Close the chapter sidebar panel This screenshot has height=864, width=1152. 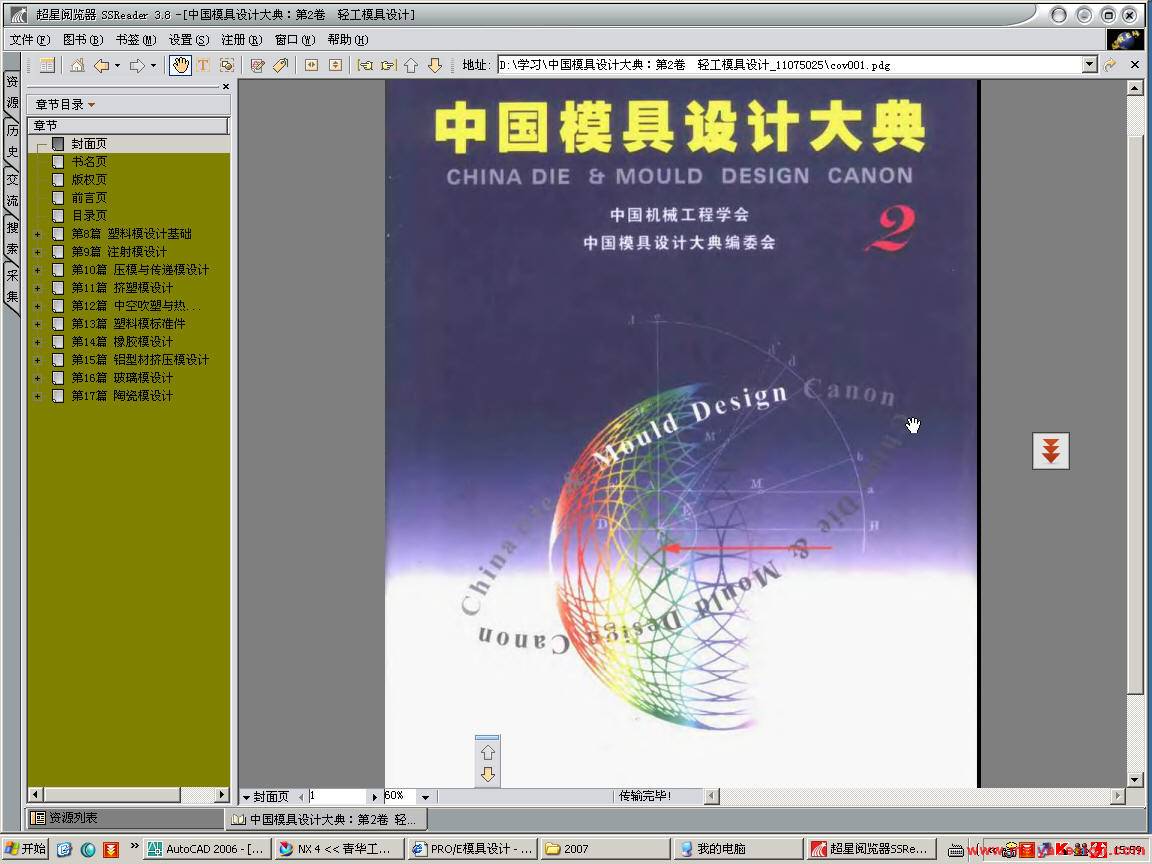(x=226, y=87)
